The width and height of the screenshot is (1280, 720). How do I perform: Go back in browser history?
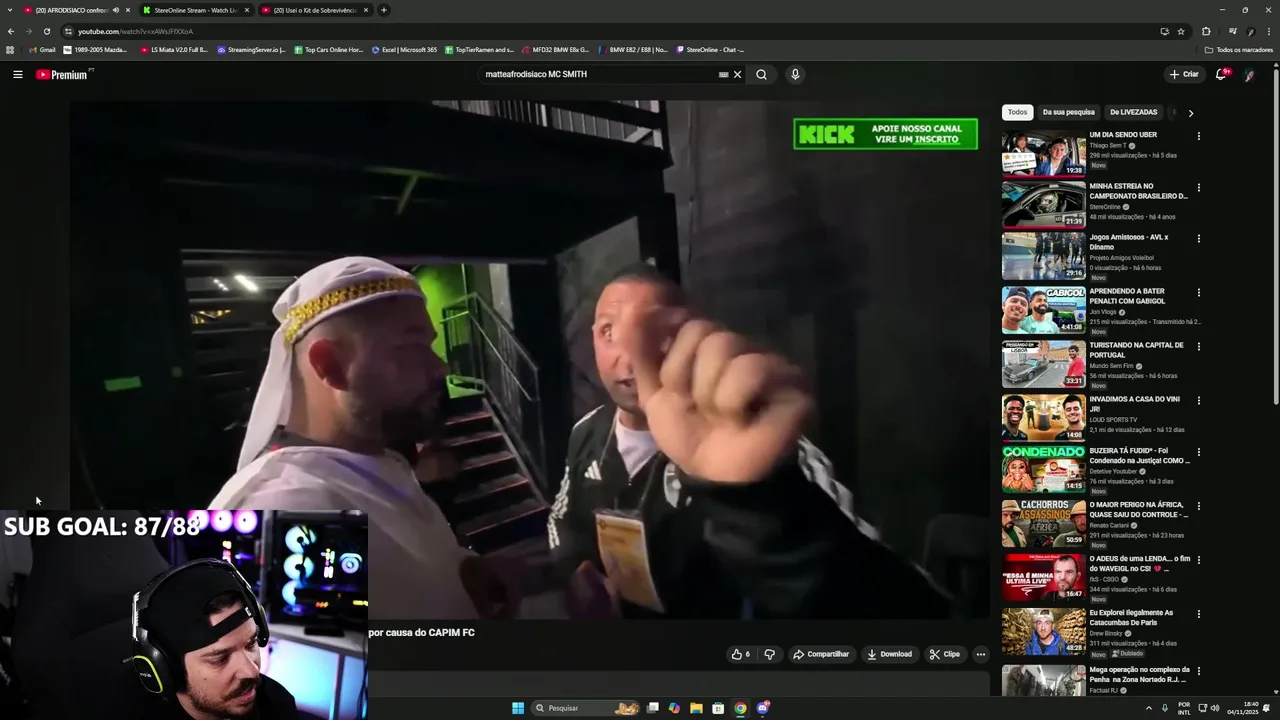click(11, 31)
